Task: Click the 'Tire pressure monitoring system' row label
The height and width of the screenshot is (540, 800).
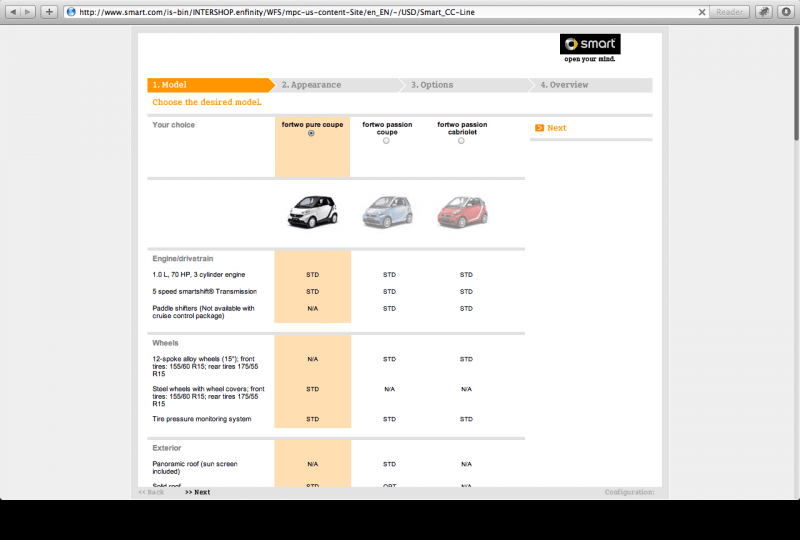Action: coord(202,419)
